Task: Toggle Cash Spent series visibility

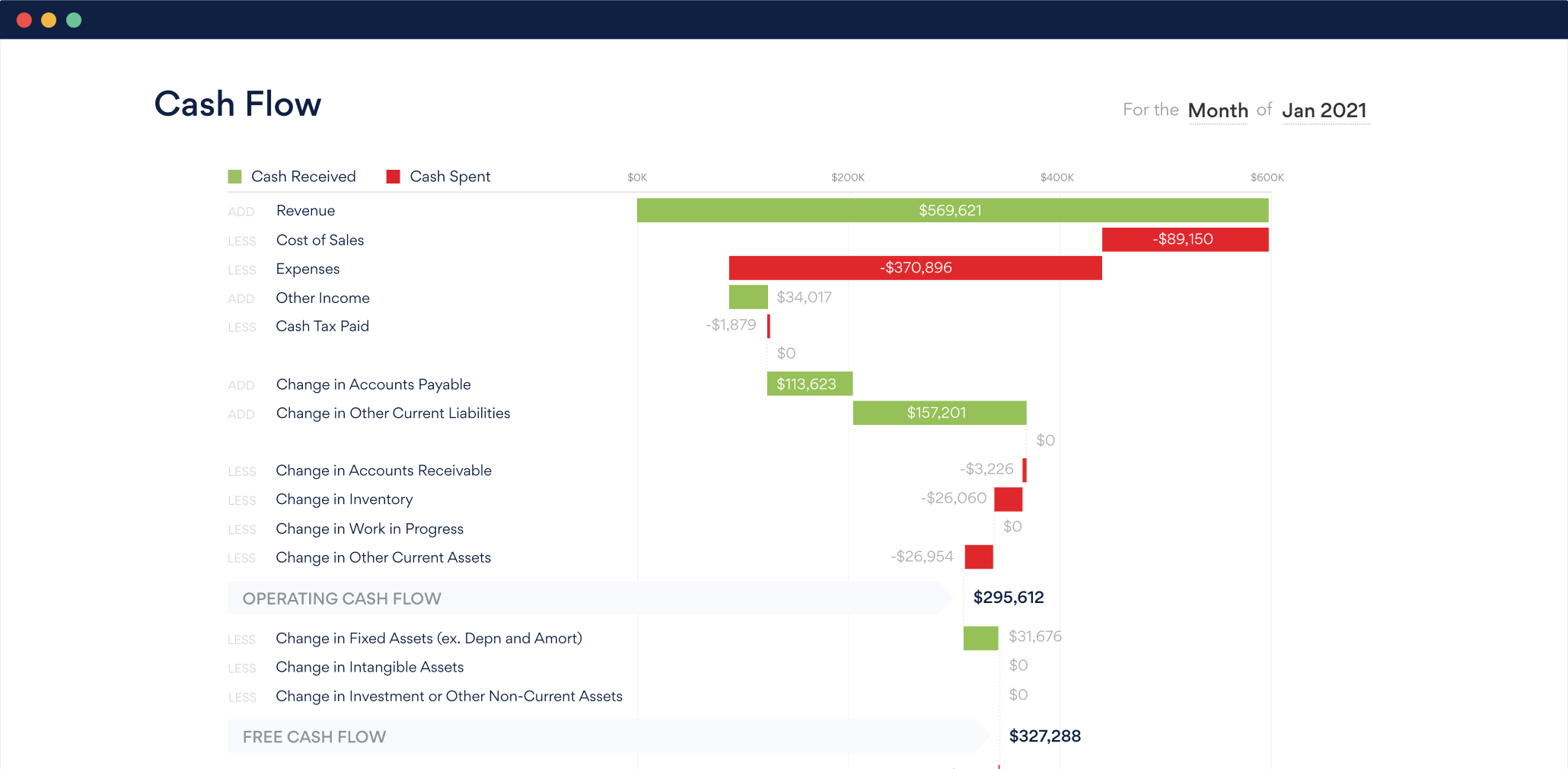Action: tap(450, 176)
